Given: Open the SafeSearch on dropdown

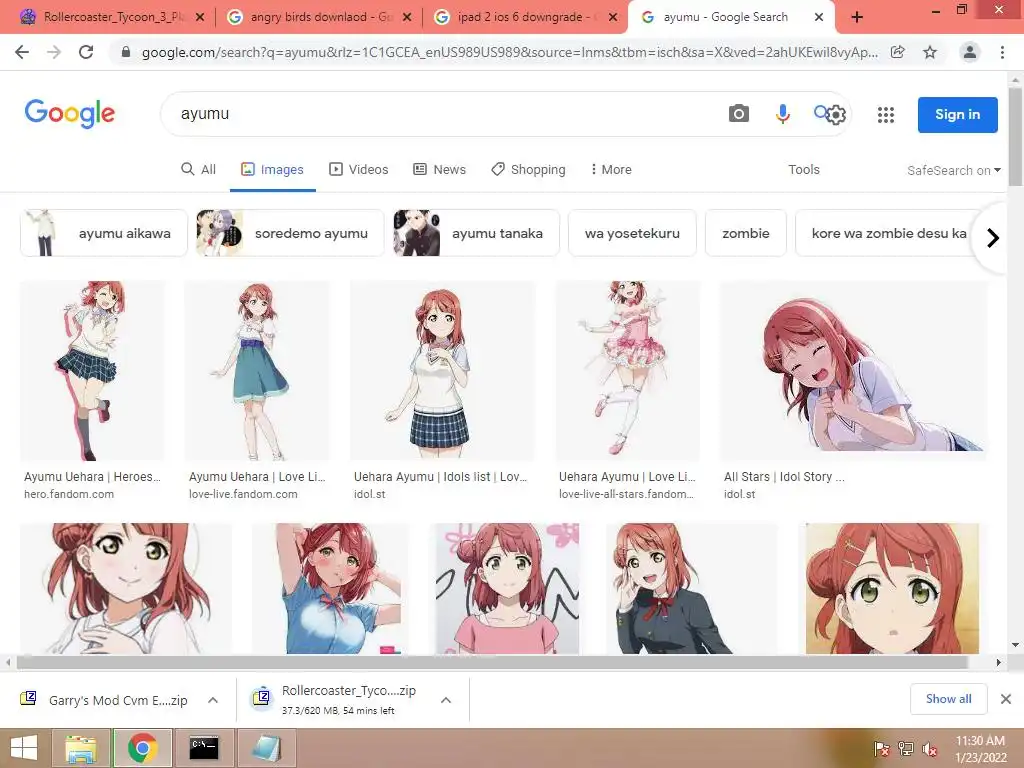Looking at the screenshot, I should tap(953, 170).
